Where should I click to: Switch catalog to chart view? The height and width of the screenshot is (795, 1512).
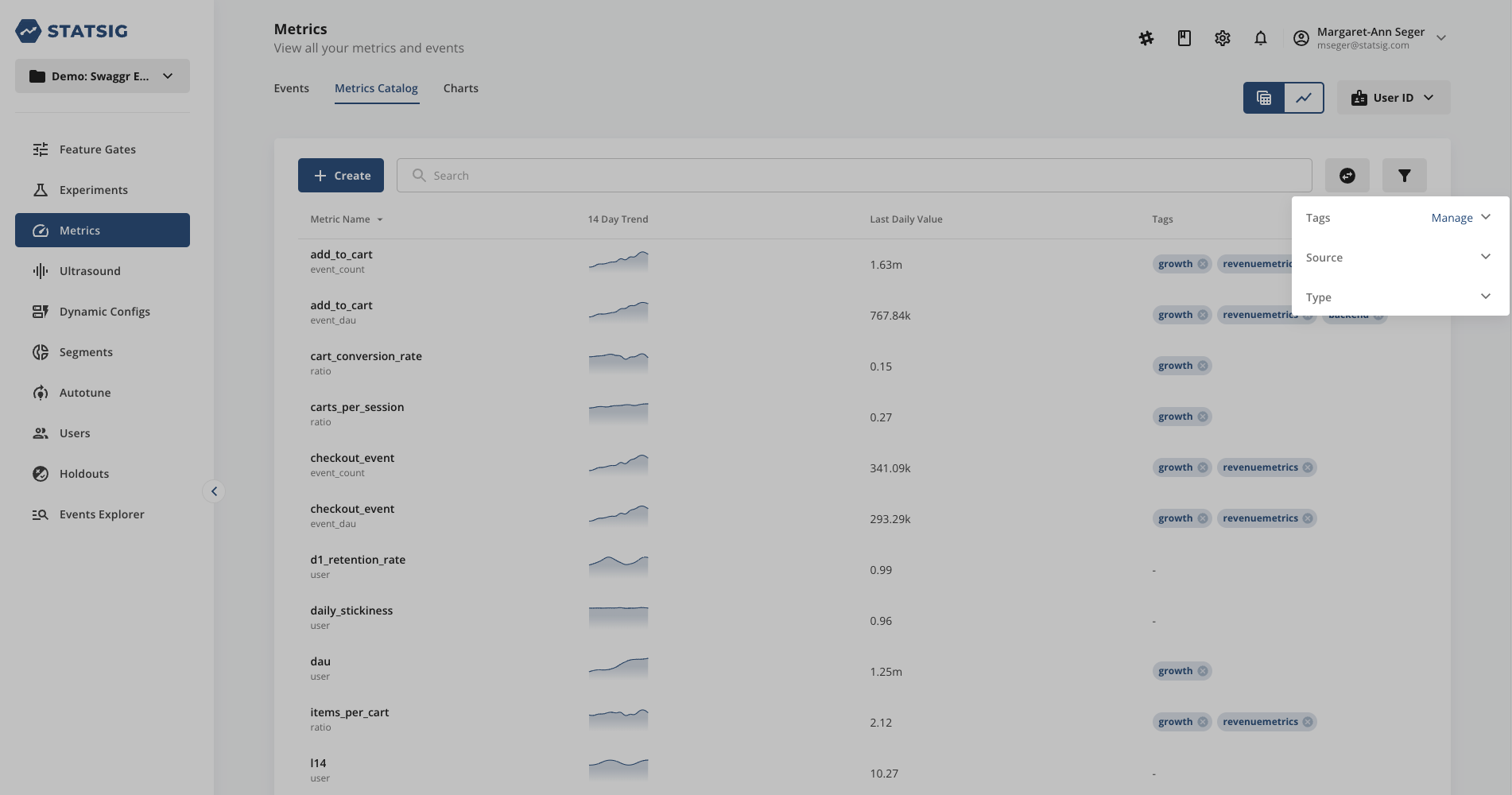coord(1305,97)
